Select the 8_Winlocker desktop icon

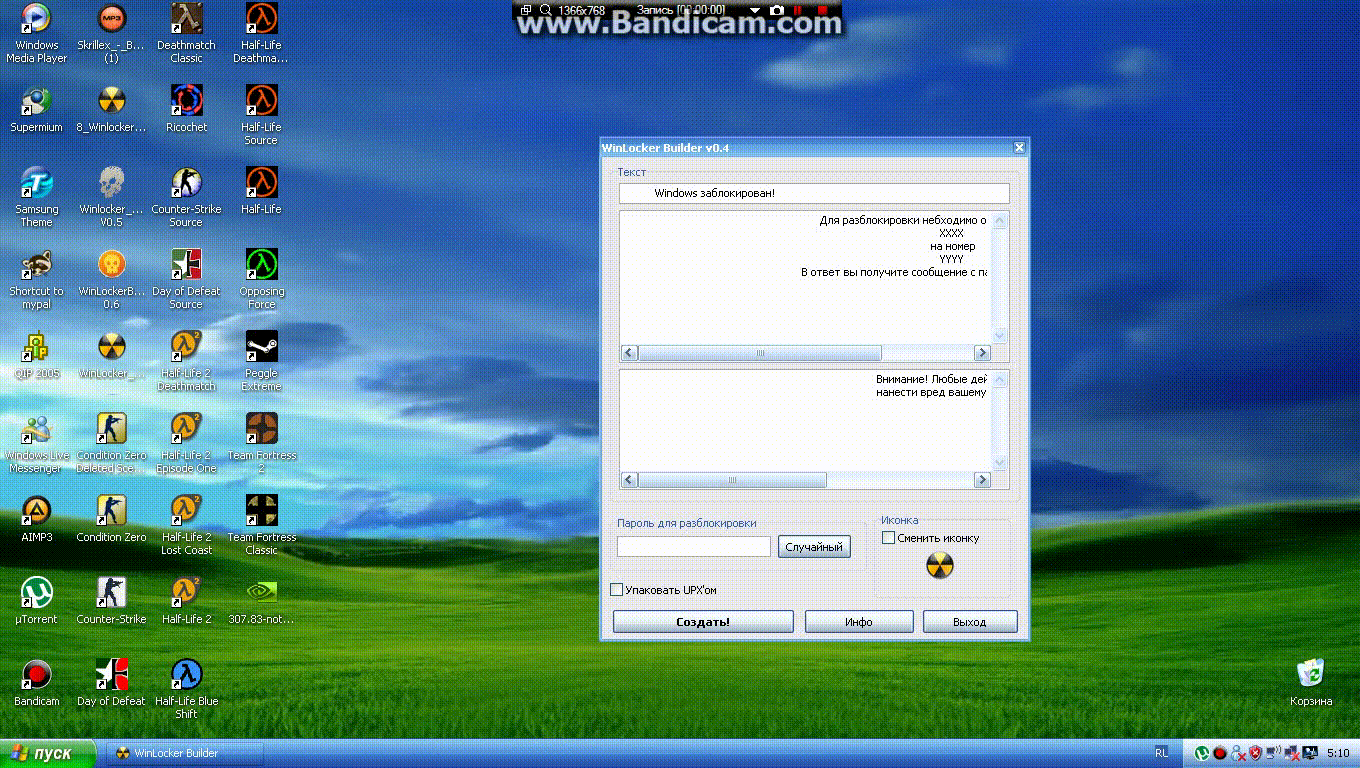tap(111, 109)
